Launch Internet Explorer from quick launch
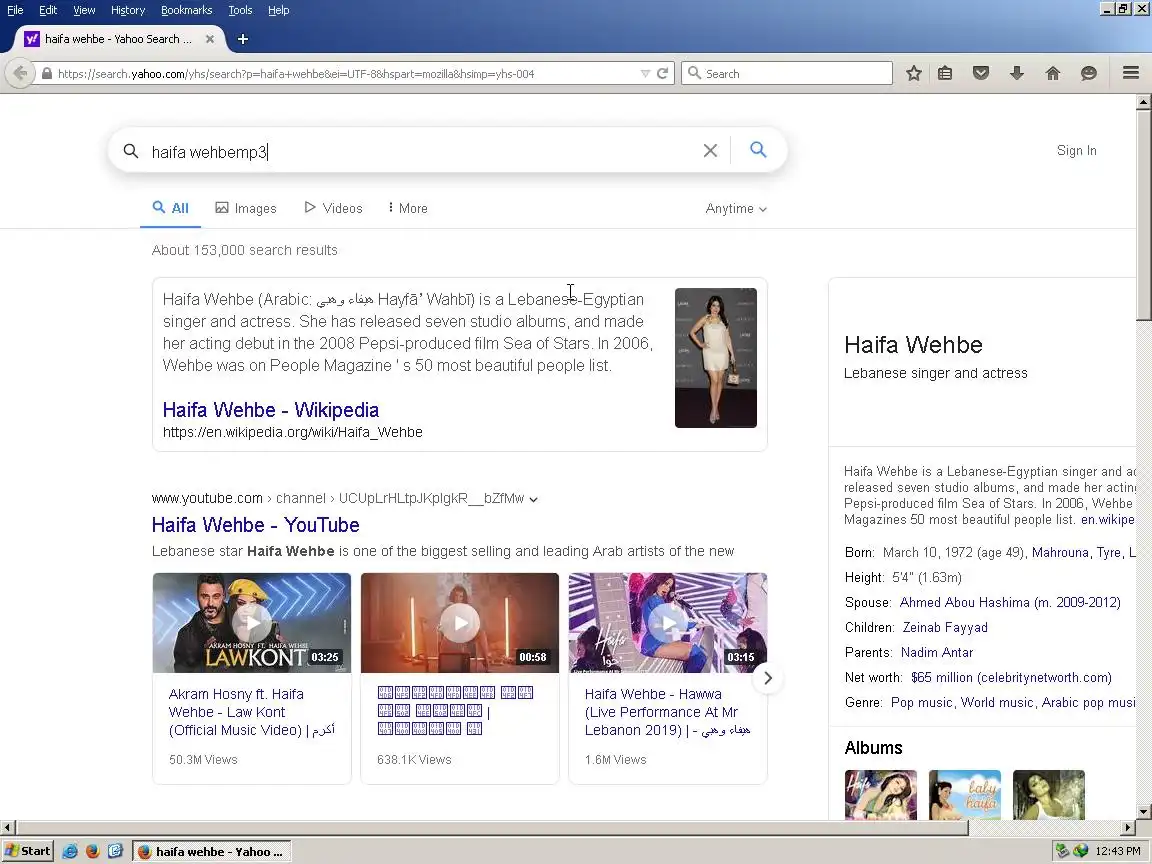 [70, 852]
